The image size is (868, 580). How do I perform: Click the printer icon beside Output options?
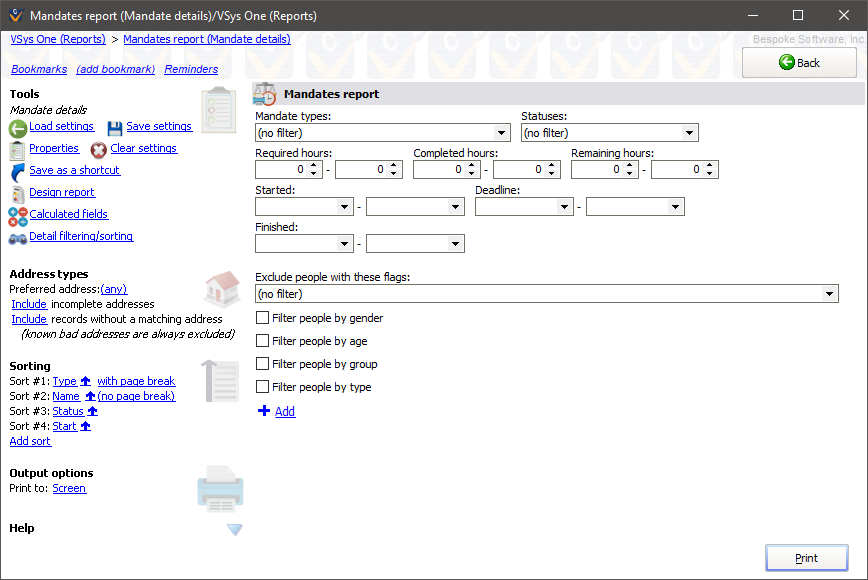220,489
